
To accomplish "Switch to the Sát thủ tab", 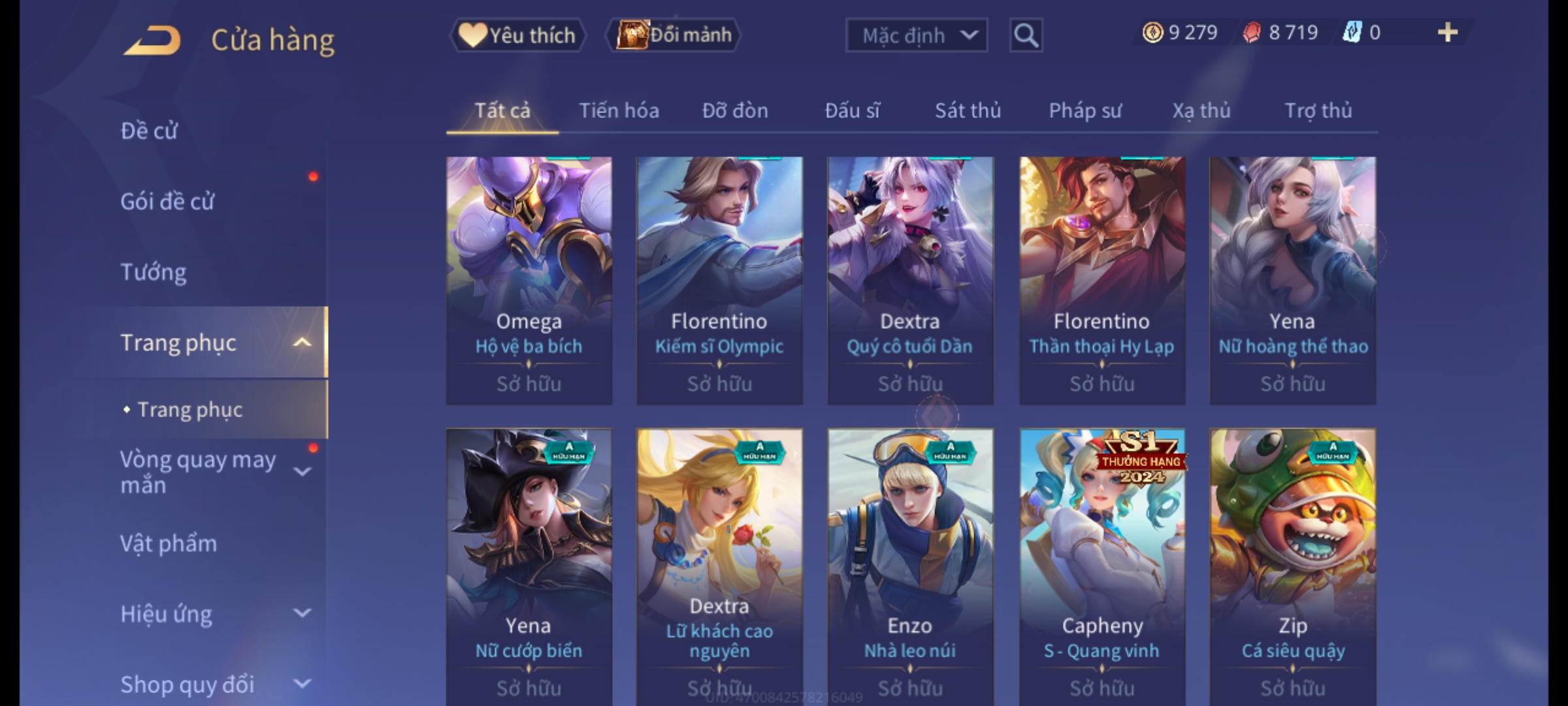I will coord(968,110).
